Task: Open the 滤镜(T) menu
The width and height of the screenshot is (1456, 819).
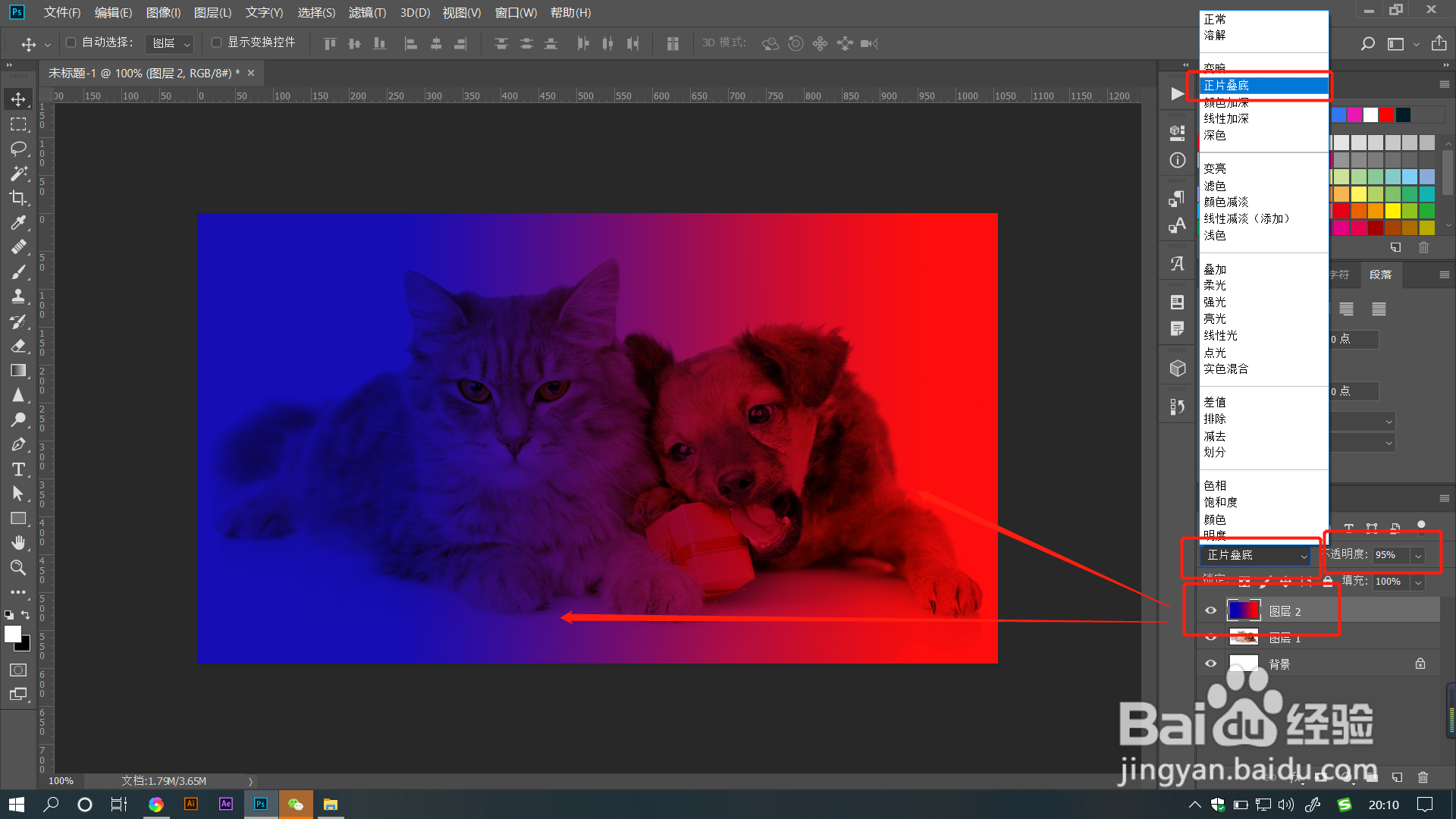Action: tap(367, 12)
